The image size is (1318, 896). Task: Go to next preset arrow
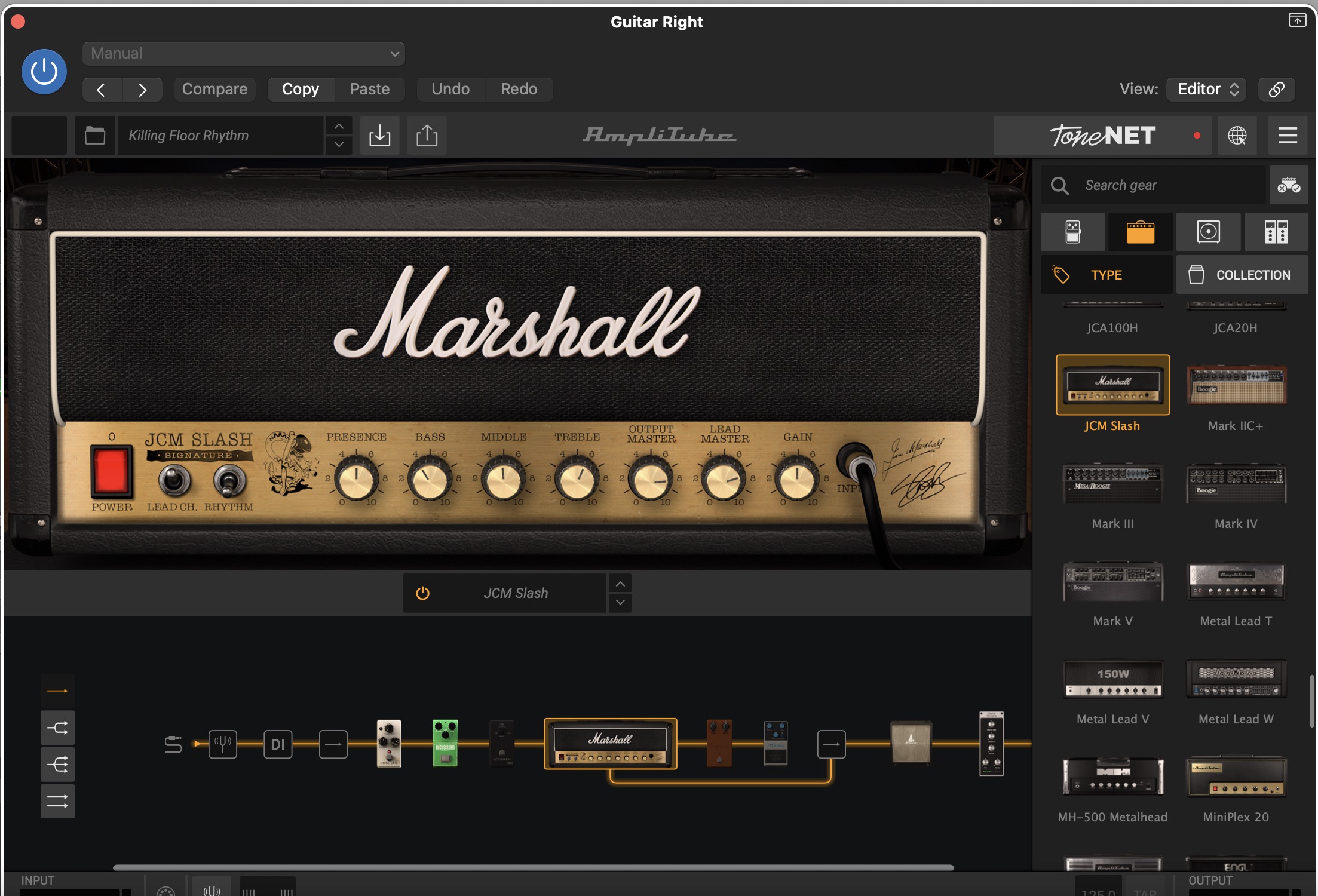(142, 90)
